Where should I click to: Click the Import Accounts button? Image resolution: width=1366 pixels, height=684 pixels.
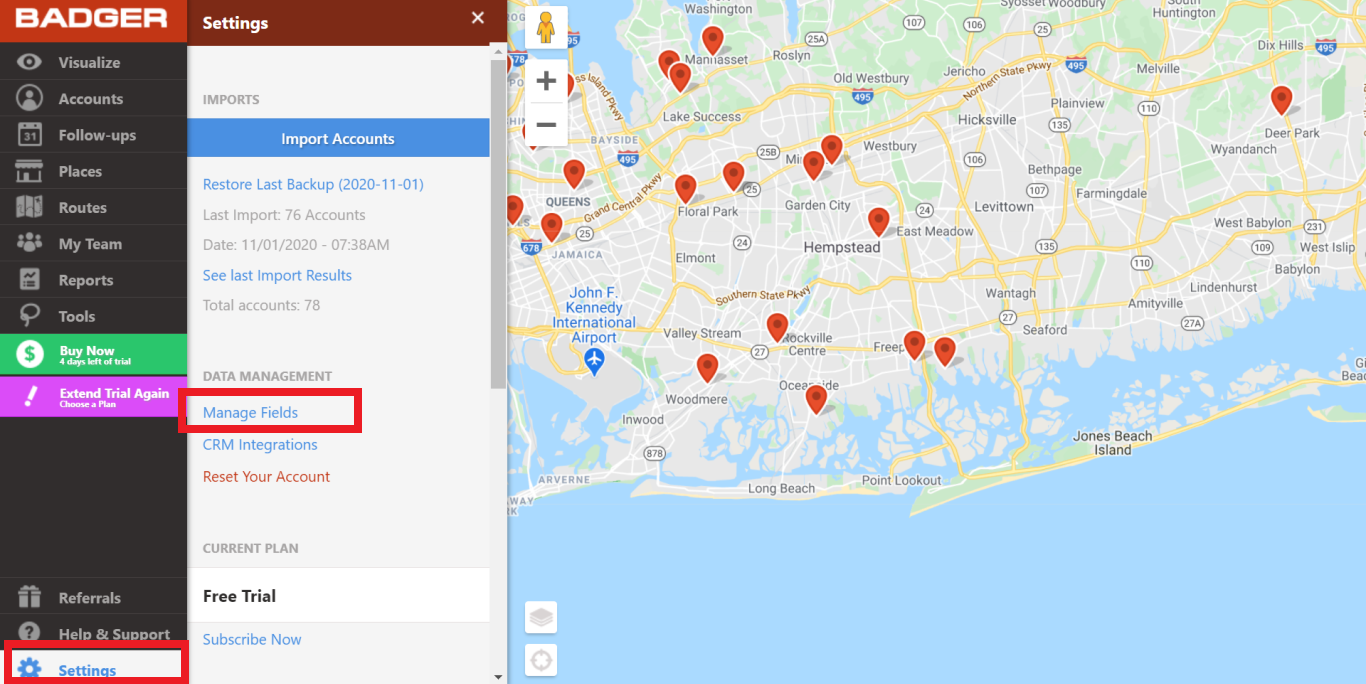(338, 138)
